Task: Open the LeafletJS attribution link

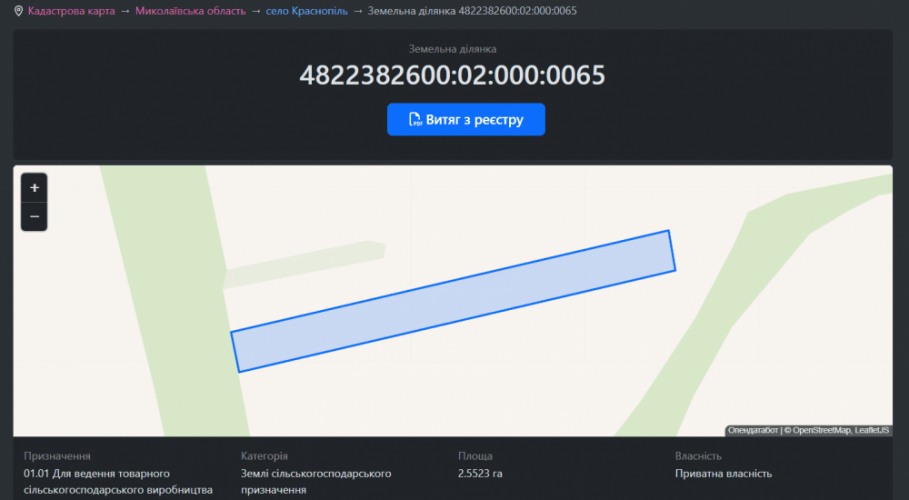Action: click(872, 431)
